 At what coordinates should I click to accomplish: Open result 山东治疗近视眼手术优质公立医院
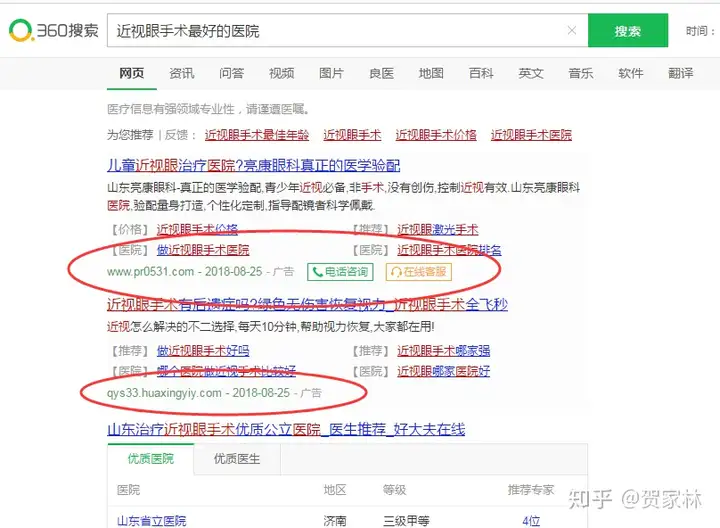[286, 429]
